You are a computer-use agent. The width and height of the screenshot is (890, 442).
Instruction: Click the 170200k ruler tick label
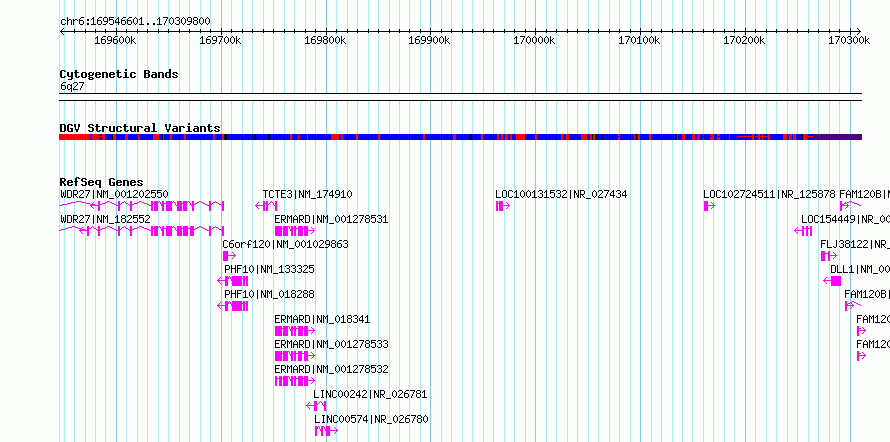pyautogui.click(x=744, y=40)
